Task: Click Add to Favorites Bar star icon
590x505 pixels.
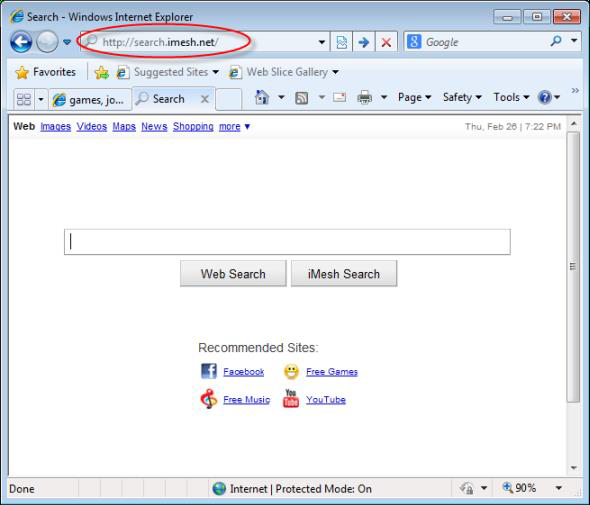Action: pyautogui.click(x=101, y=72)
